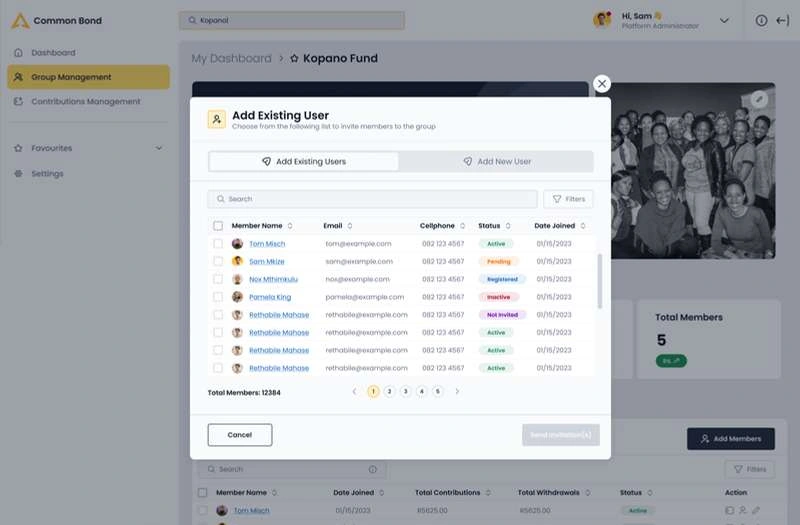Click the Common Bond logo icon
The height and width of the screenshot is (525, 800).
point(20,21)
